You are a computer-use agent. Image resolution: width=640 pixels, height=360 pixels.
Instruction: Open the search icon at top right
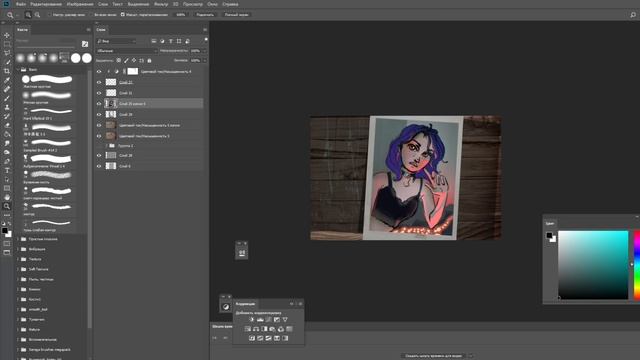(633, 15)
